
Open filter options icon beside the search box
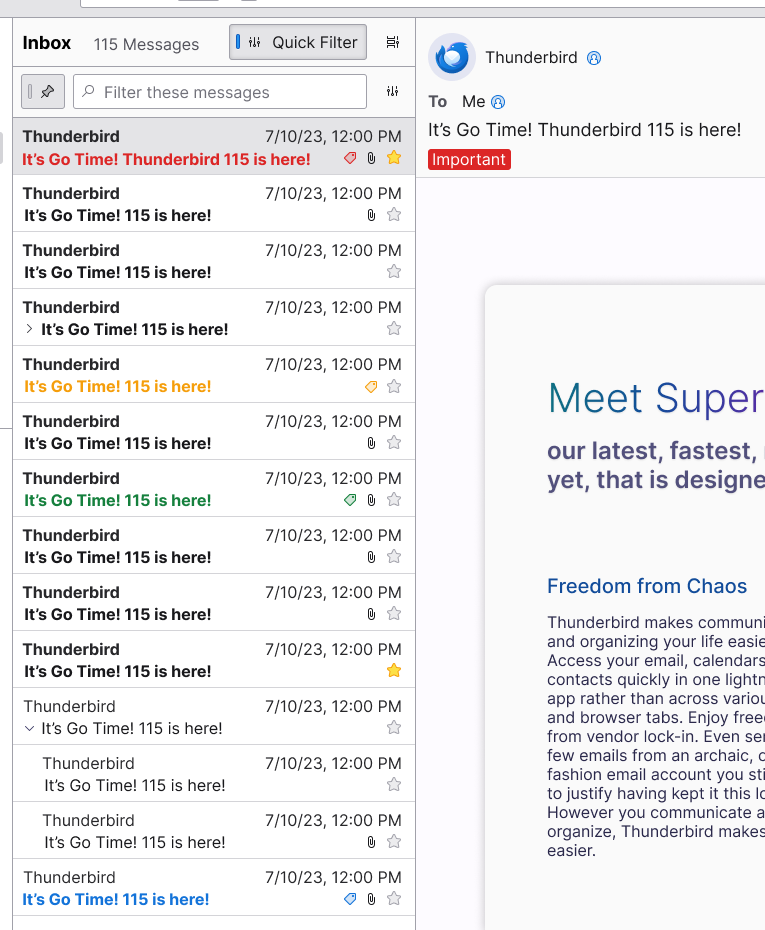click(393, 91)
